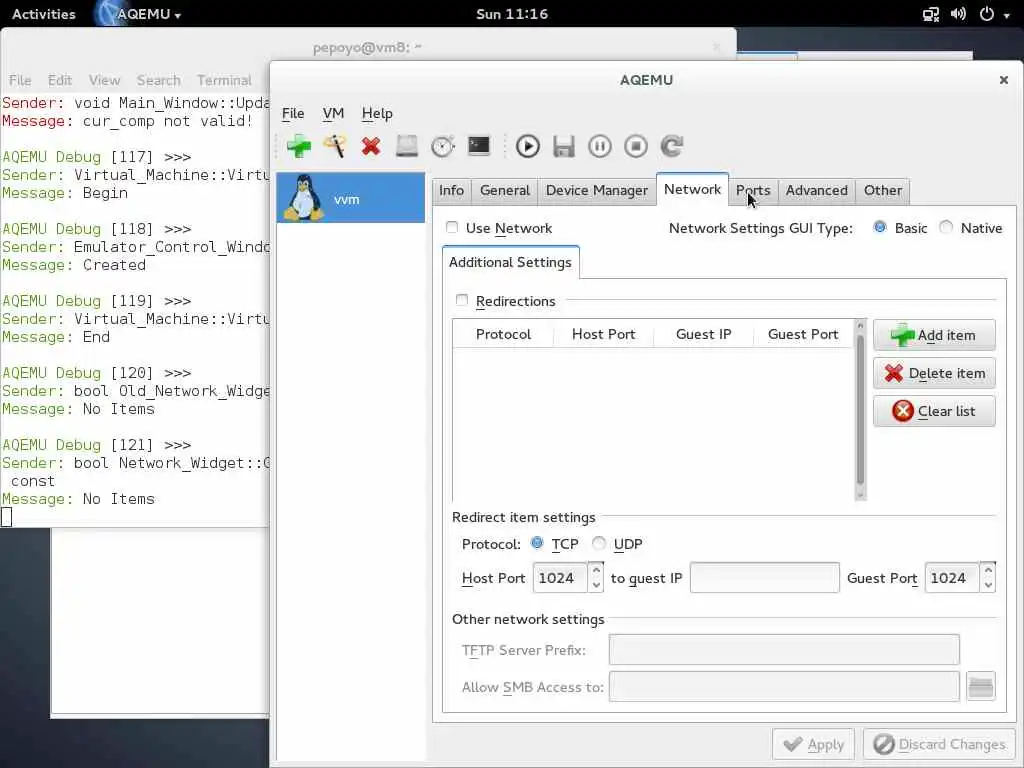
Task: Open the power menu in the top bar
Action: coord(994,14)
